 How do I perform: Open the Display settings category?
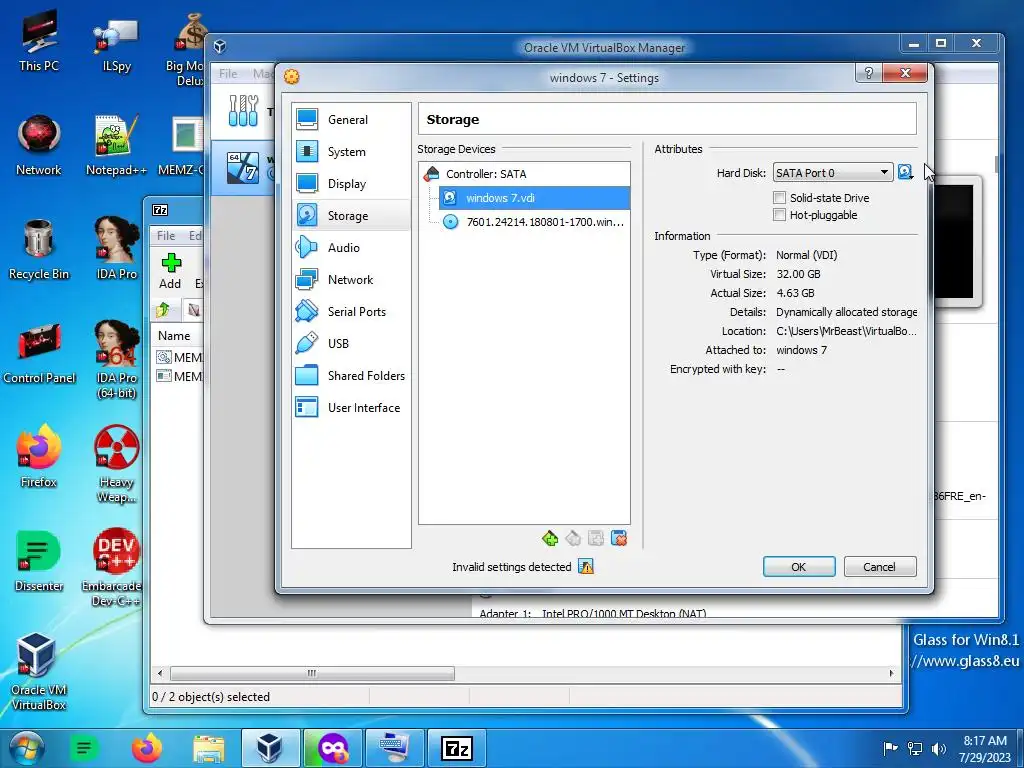351,184
